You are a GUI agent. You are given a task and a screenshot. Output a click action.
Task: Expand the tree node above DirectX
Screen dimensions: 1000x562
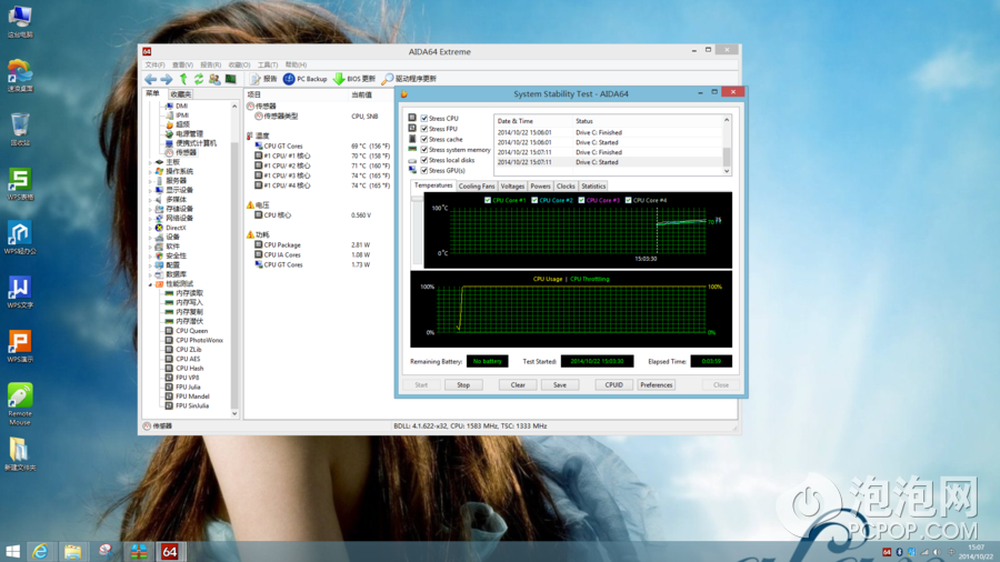coord(151,218)
